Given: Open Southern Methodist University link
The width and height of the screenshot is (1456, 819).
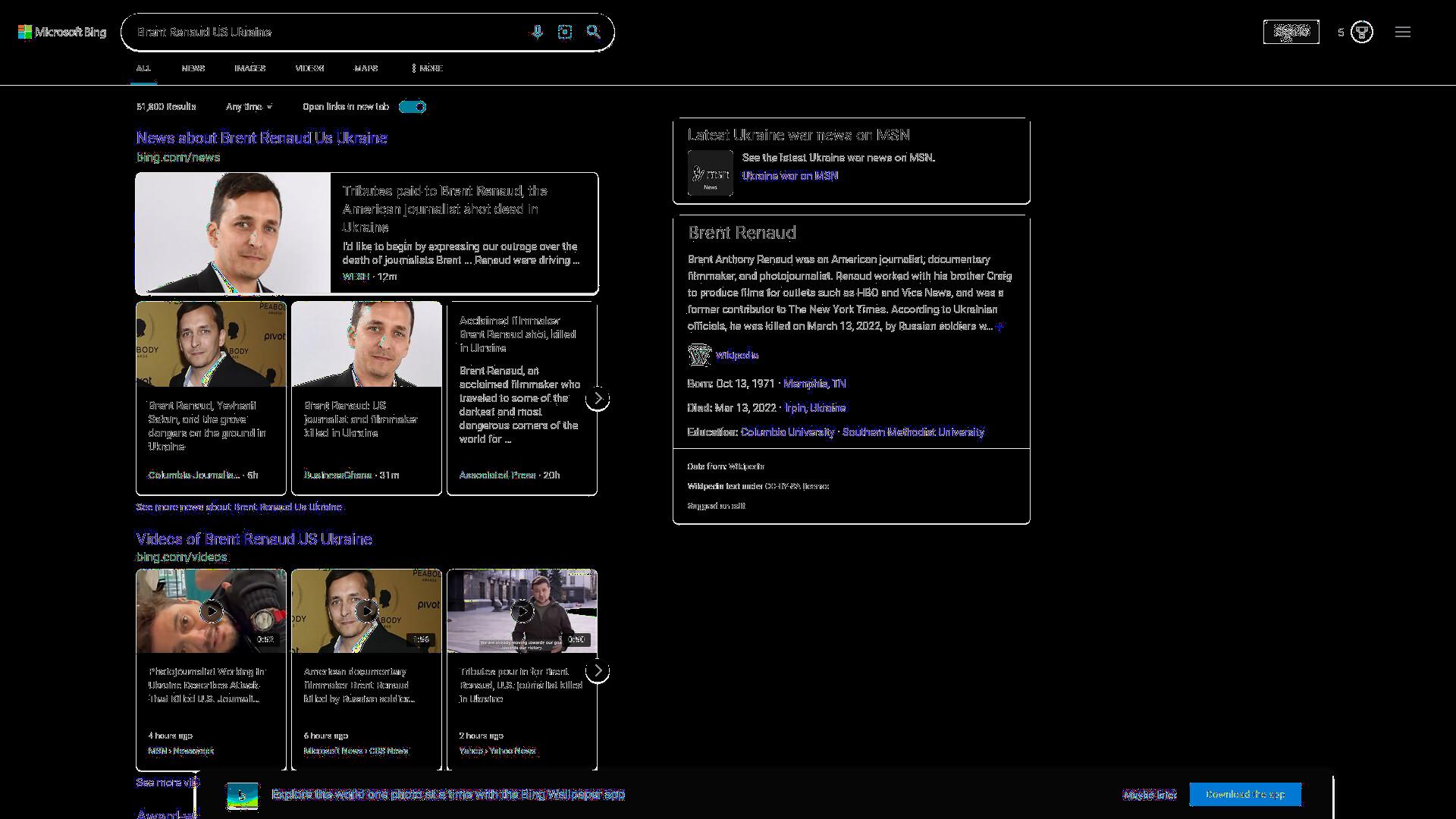Looking at the screenshot, I should [x=913, y=432].
